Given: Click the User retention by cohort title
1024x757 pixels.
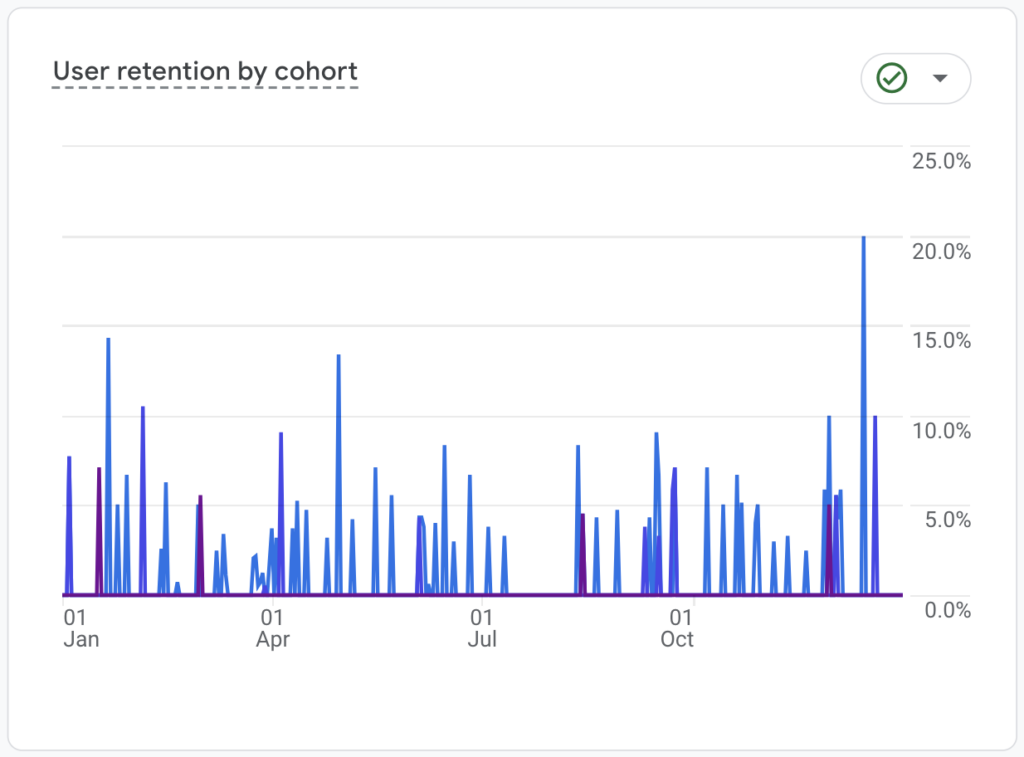Looking at the screenshot, I should point(205,72).
